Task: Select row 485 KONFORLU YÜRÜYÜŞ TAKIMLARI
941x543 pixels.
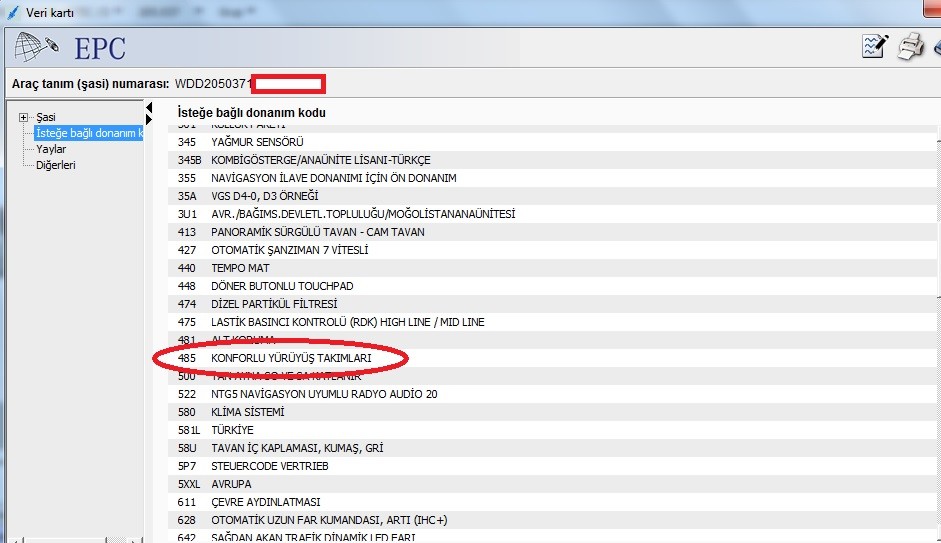Action: coord(552,358)
